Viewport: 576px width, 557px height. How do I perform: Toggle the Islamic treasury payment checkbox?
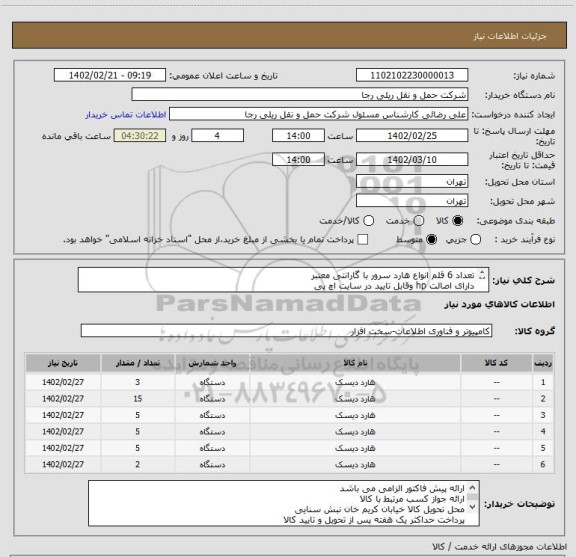[363, 240]
